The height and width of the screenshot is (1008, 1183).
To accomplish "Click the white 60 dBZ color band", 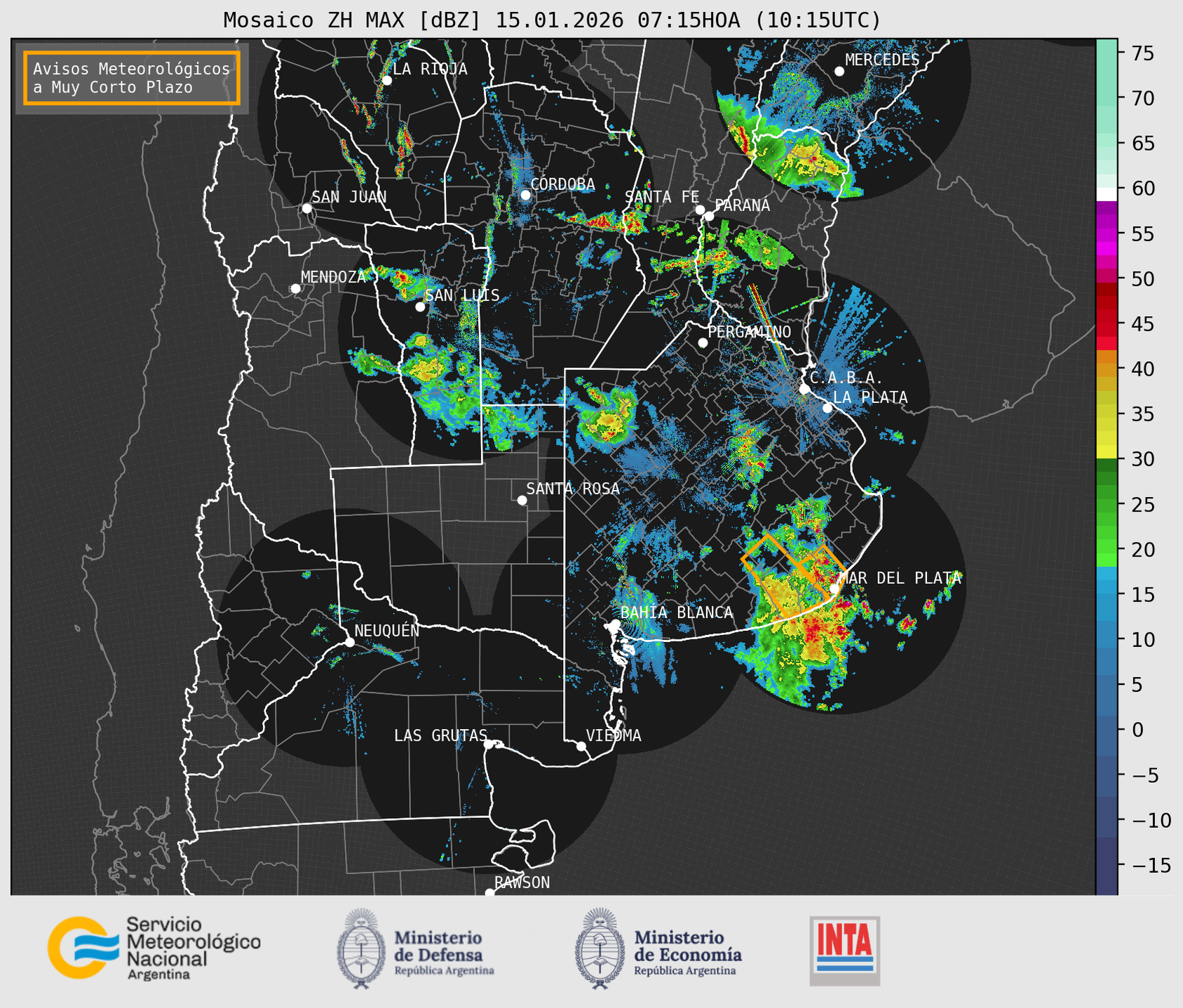I will click(x=1107, y=194).
